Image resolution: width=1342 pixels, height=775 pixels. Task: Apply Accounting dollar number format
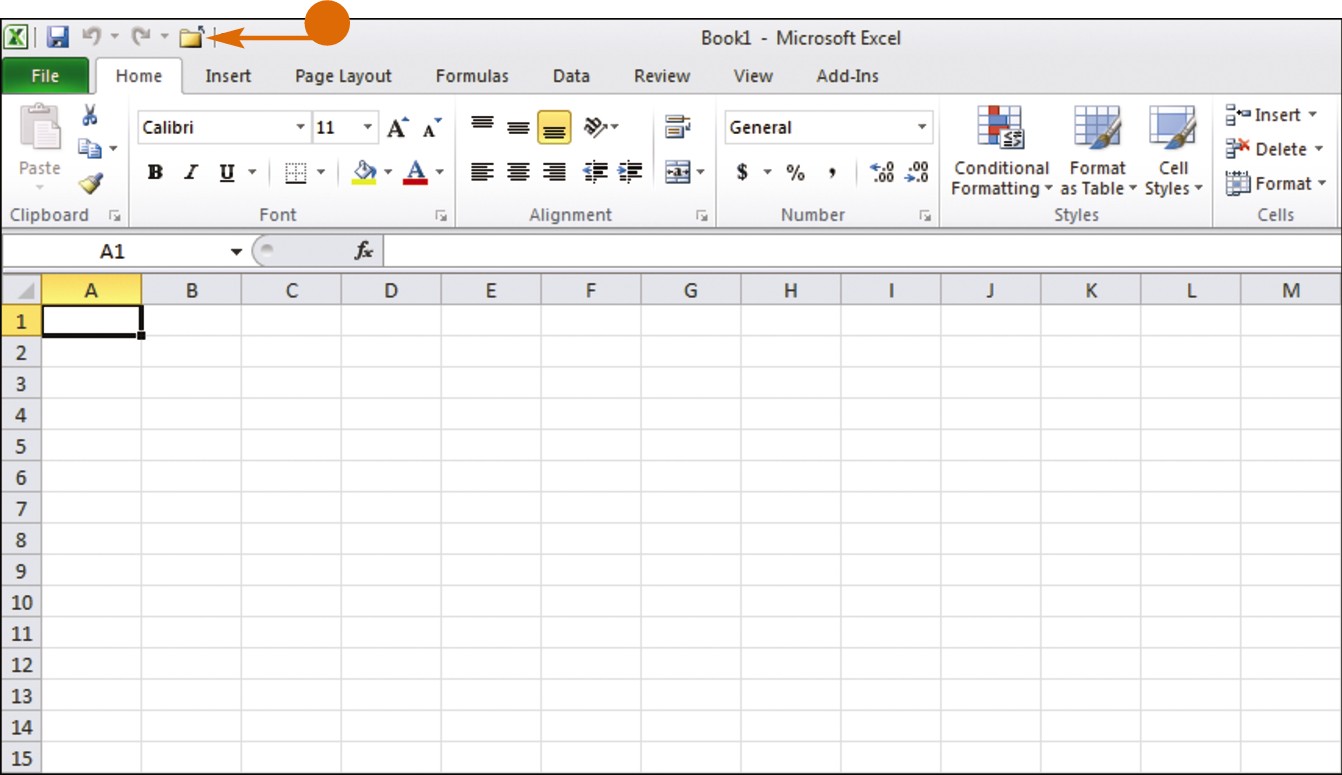tap(743, 172)
